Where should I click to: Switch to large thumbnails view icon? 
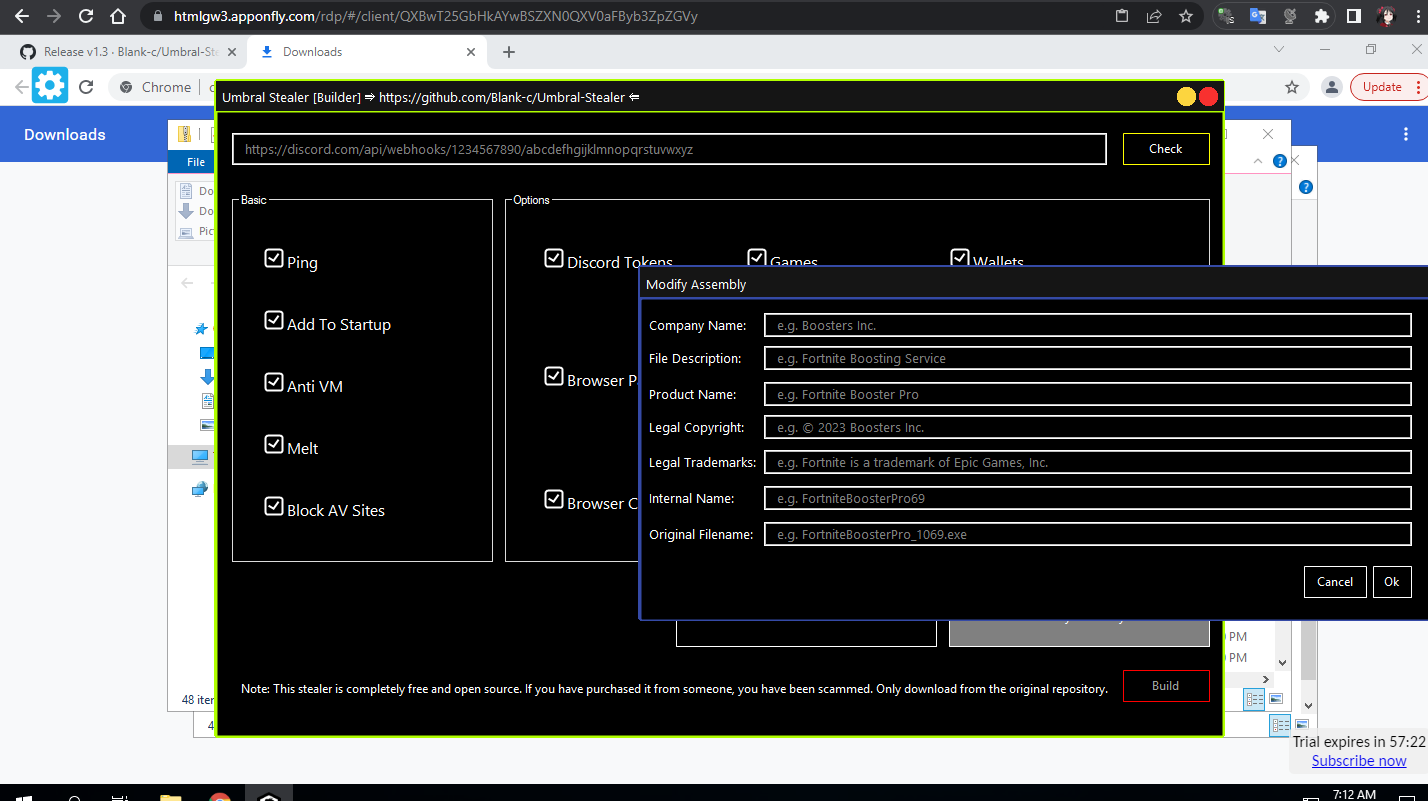1276,698
